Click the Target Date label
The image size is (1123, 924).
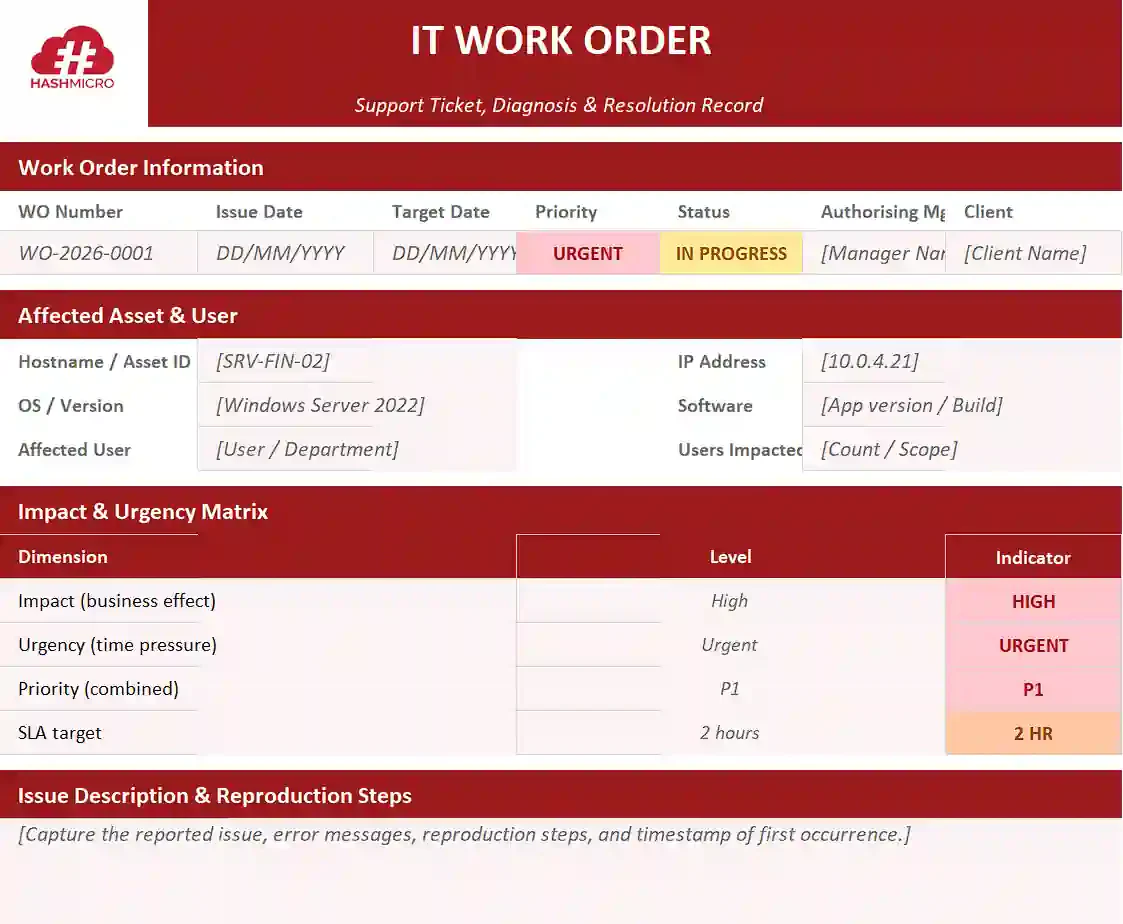(440, 212)
